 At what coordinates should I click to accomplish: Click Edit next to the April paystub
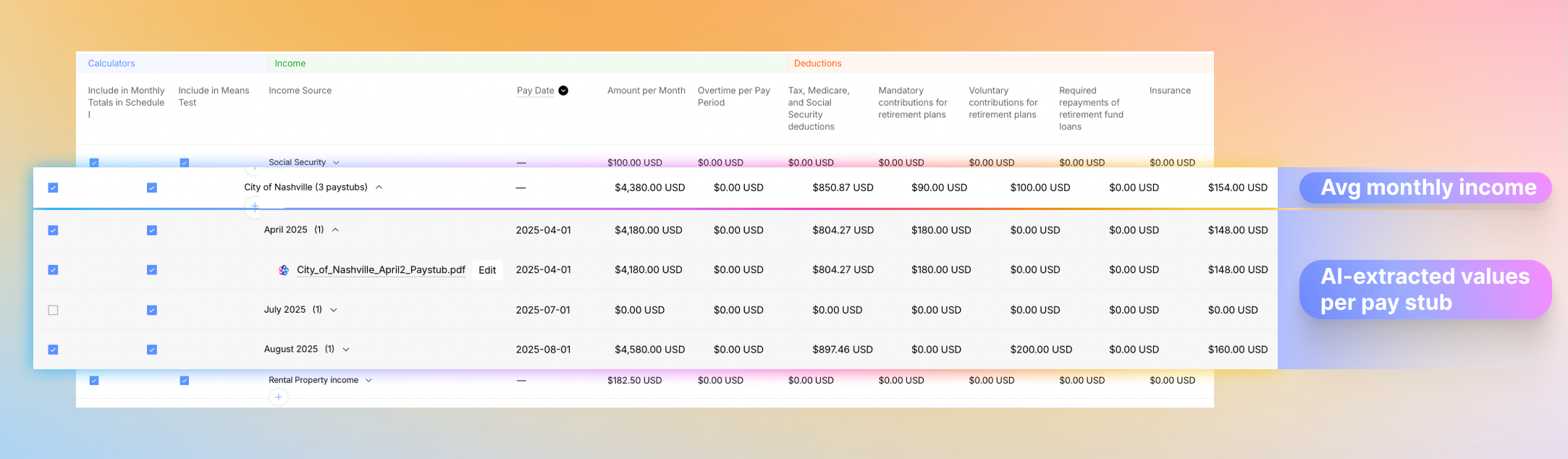point(487,270)
